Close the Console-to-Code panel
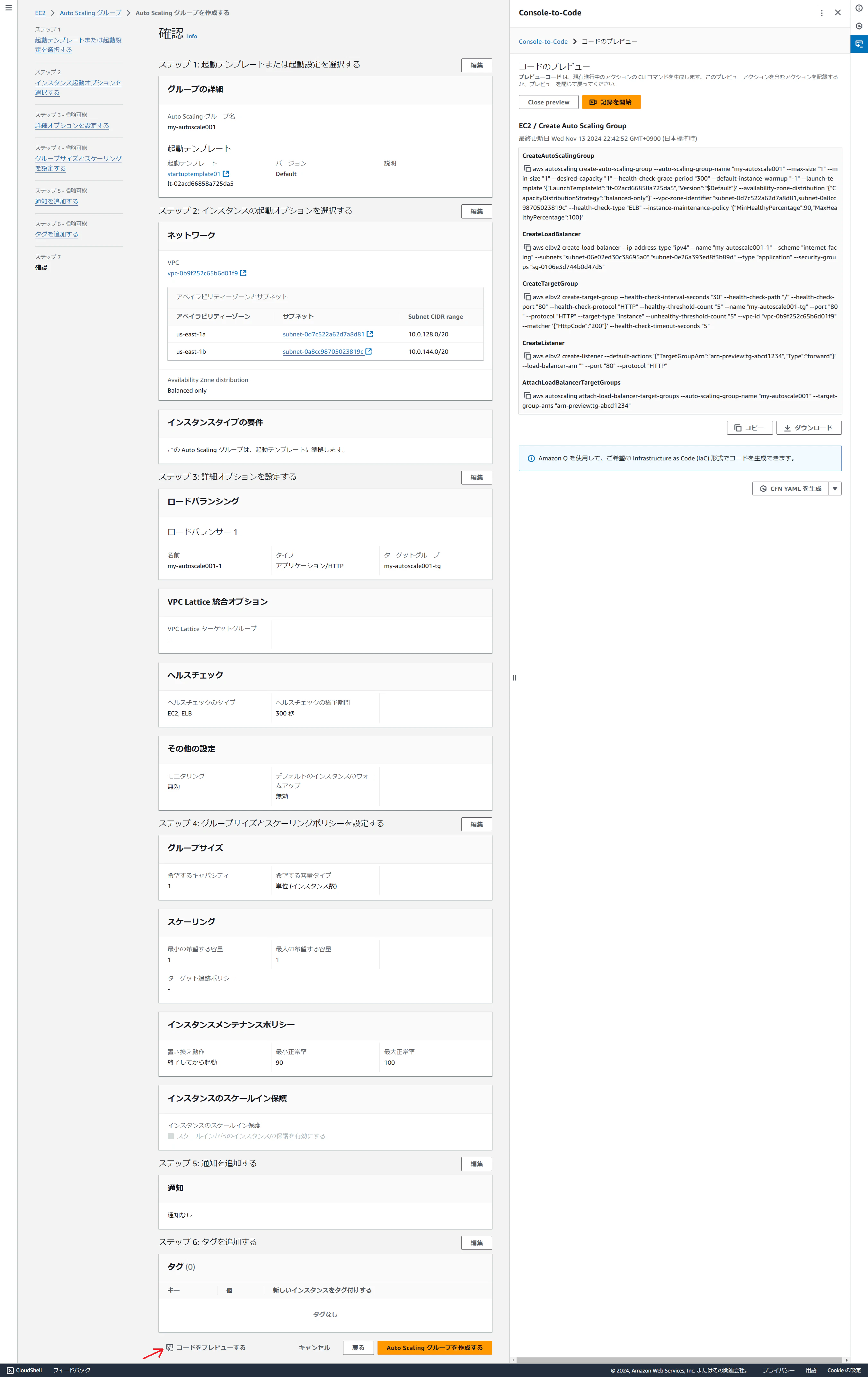The width and height of the screenshot is (868, 1377). [838, 13]
